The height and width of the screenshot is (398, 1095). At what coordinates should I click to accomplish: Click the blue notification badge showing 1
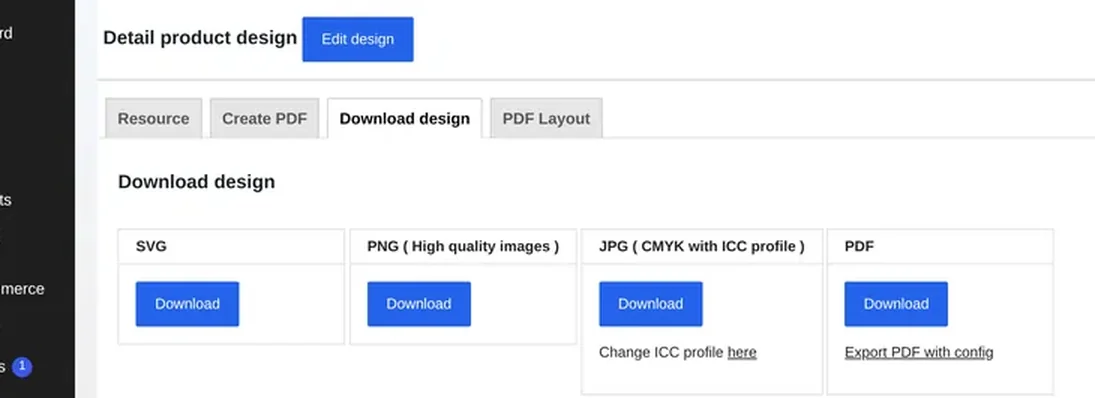[22, 367]
